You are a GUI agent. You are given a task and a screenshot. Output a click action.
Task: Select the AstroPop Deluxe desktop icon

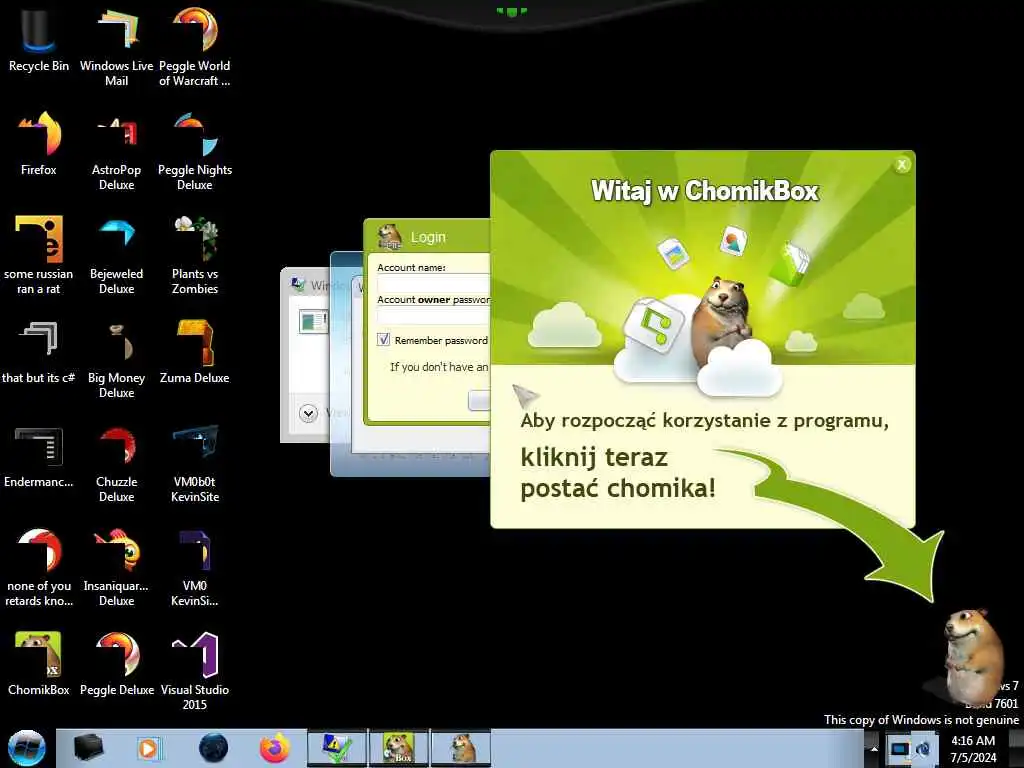coord(116,152)
